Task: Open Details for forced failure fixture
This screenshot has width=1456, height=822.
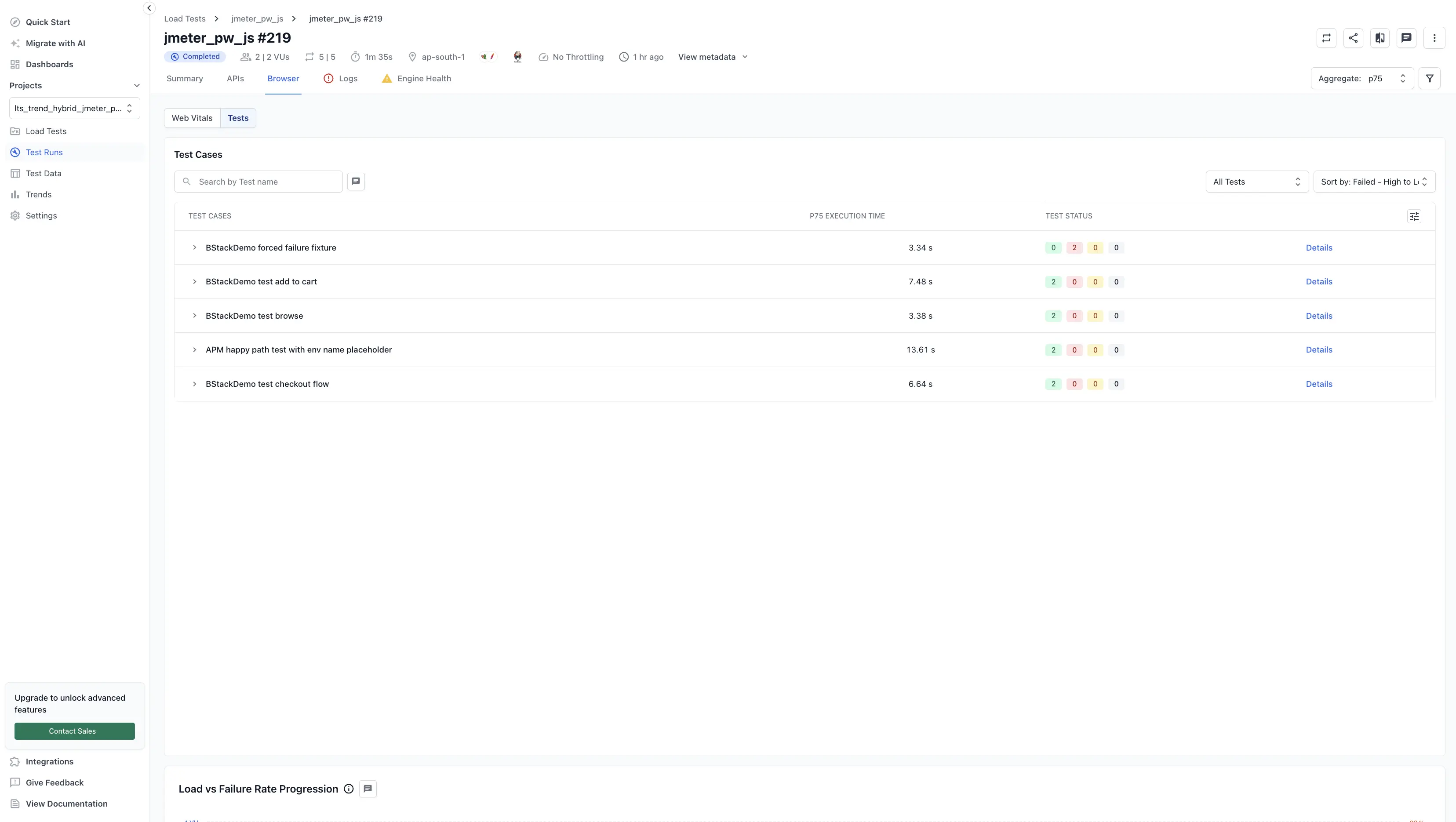Action: click(x=1319, y=247)
